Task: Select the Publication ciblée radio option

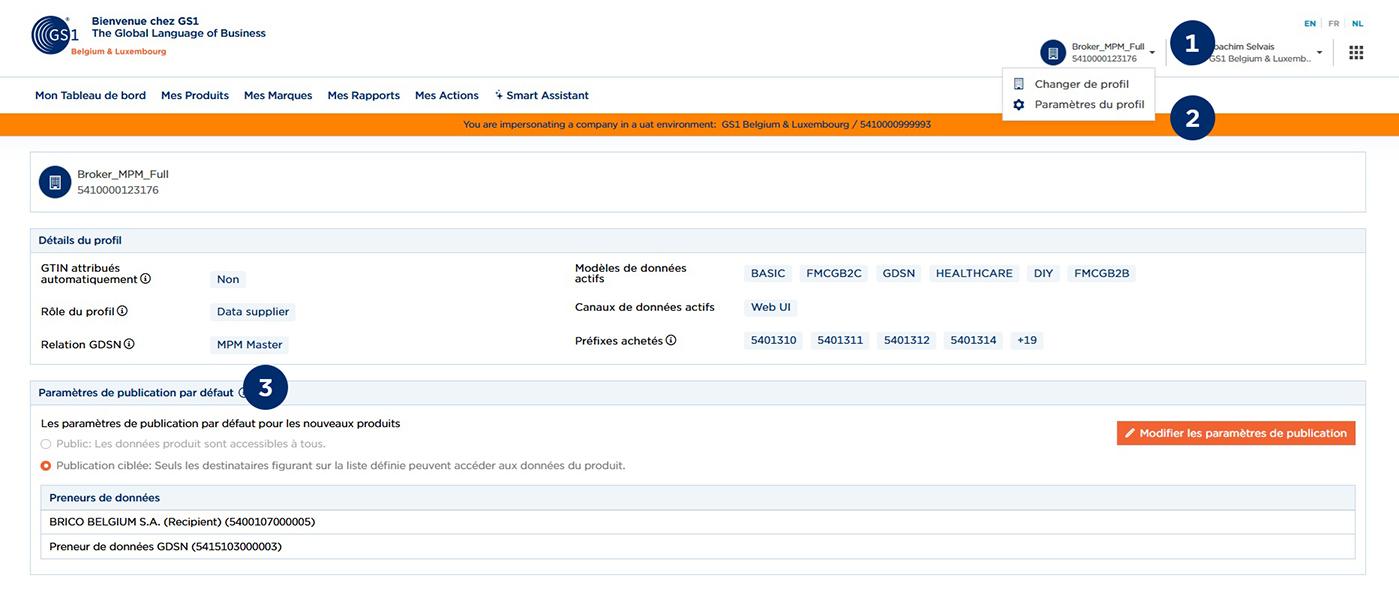Action: (46, 465)
